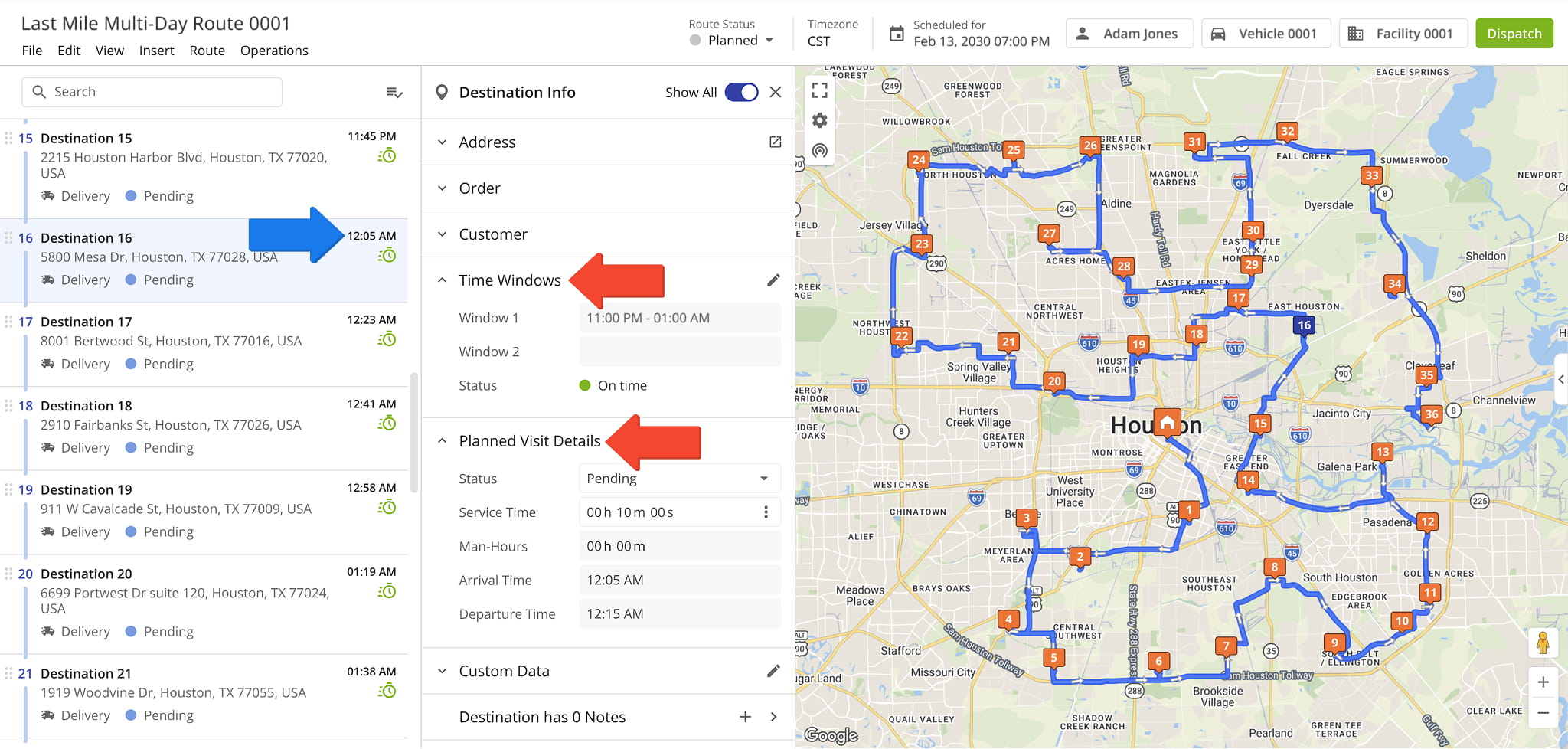The image size is (1568, 749).
Task: Zoom in on the map
Action: pyautogui.click(x=1543, y=682)
